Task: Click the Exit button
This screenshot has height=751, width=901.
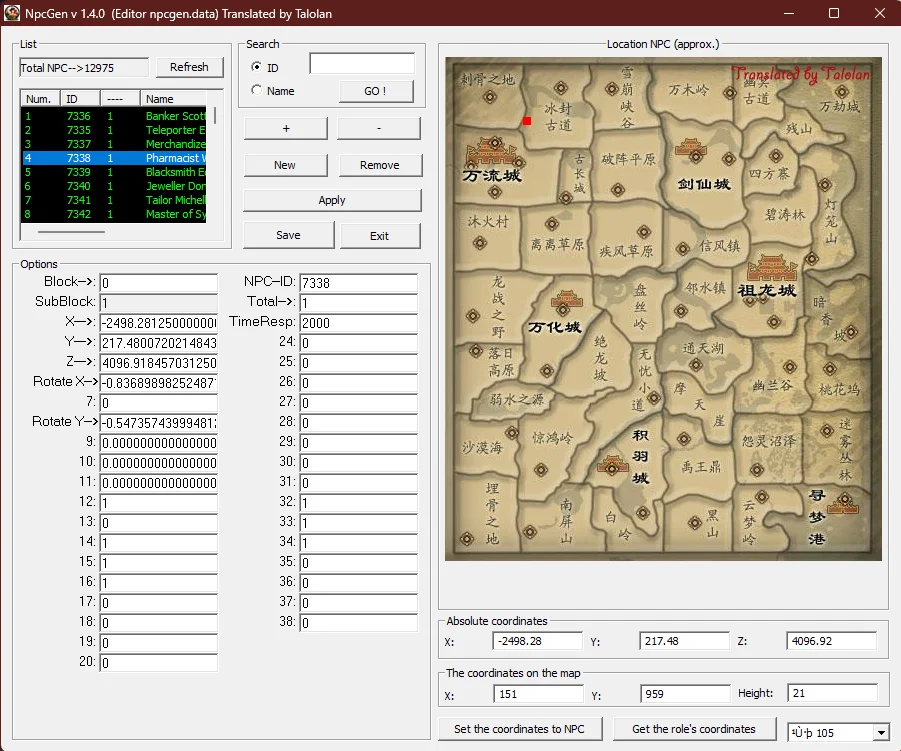Action: click(379, 236)
